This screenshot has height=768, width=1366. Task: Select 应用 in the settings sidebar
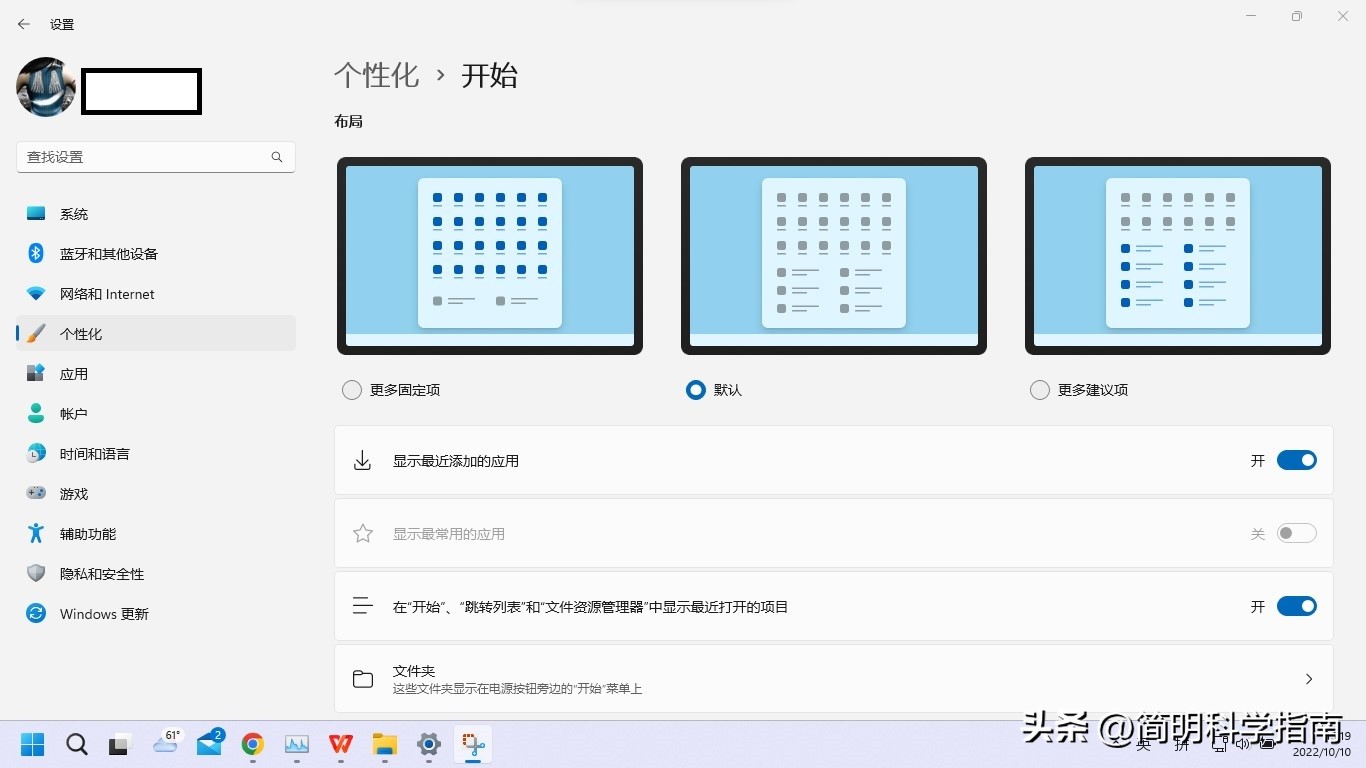(73, 373)
